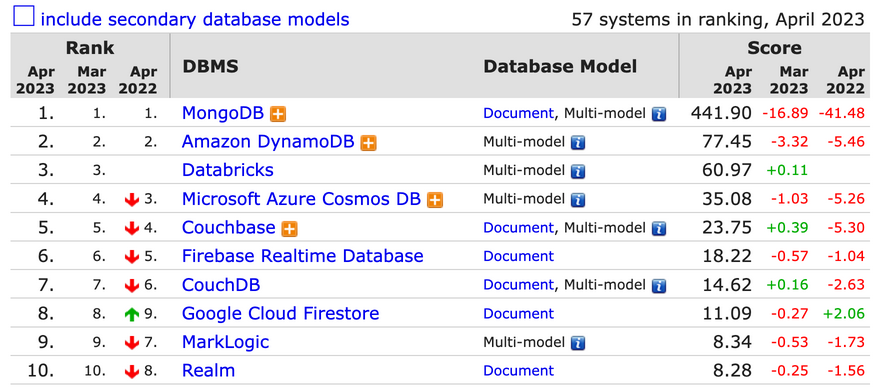Click the info icon in Azure Cosmos DB row

point(578,200)
